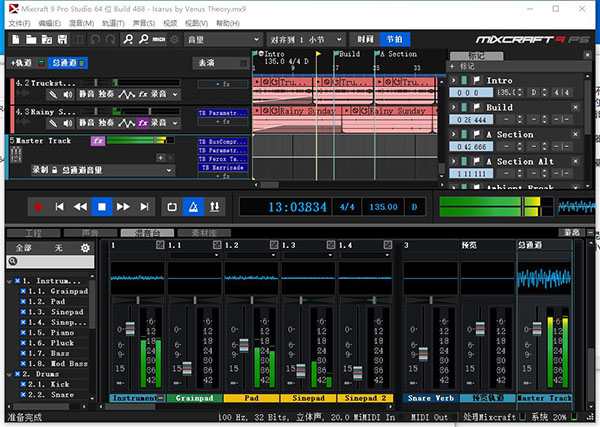
Task: Add a new marker in the marker panel
Action: tap(463, 67)
